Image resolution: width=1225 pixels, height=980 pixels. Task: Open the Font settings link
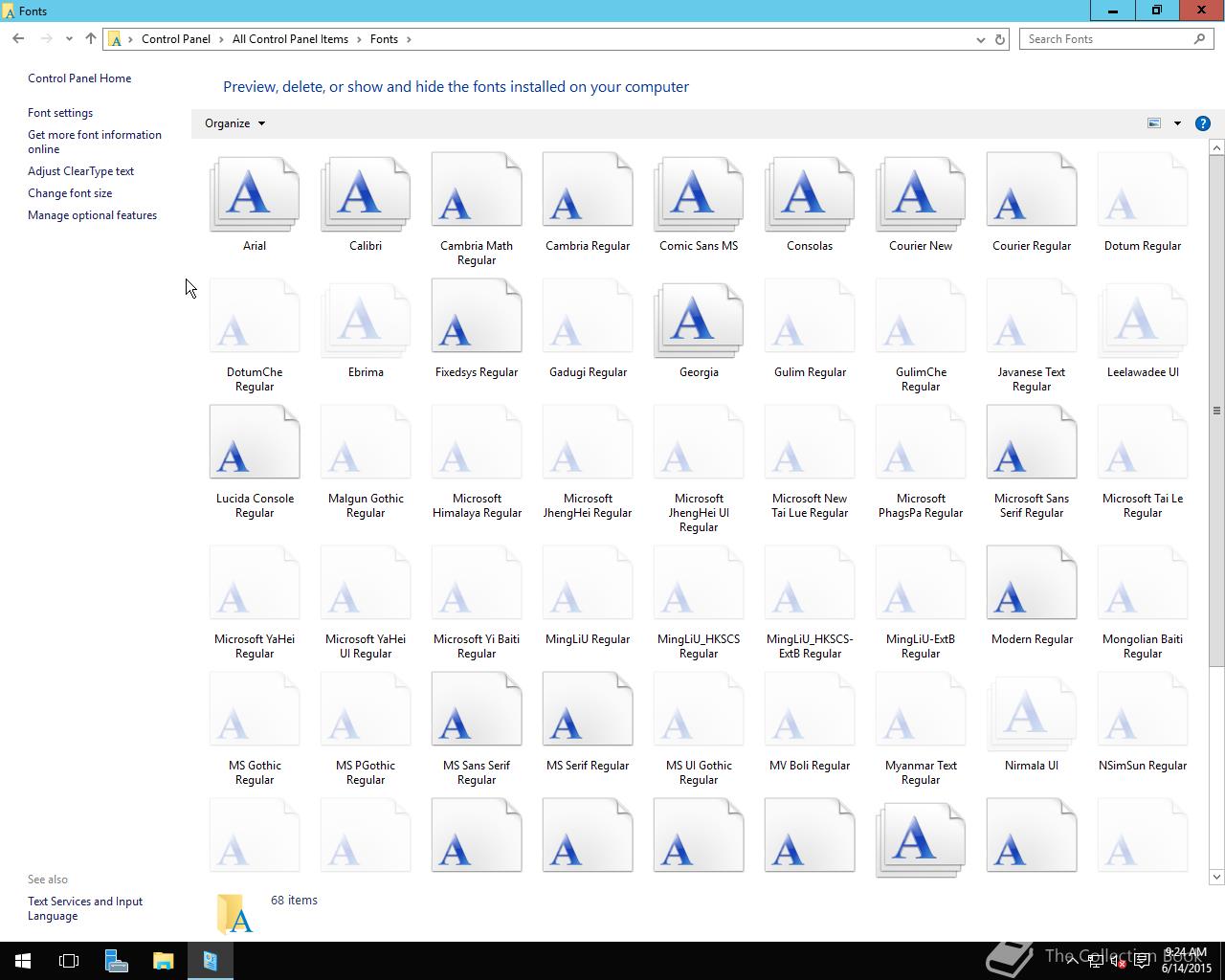coord(60,113)
